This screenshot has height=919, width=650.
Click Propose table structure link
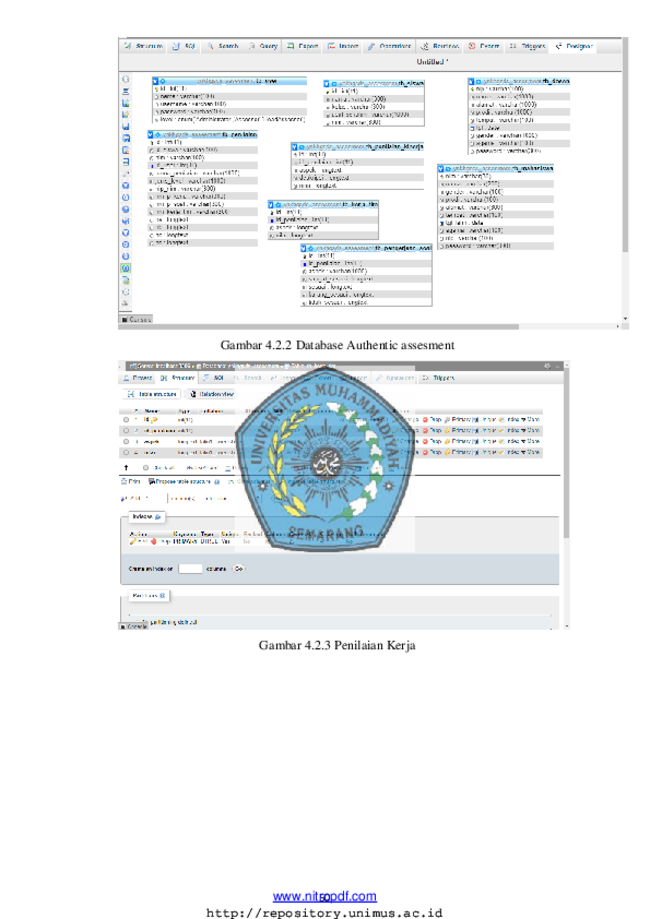coord(179,481)
